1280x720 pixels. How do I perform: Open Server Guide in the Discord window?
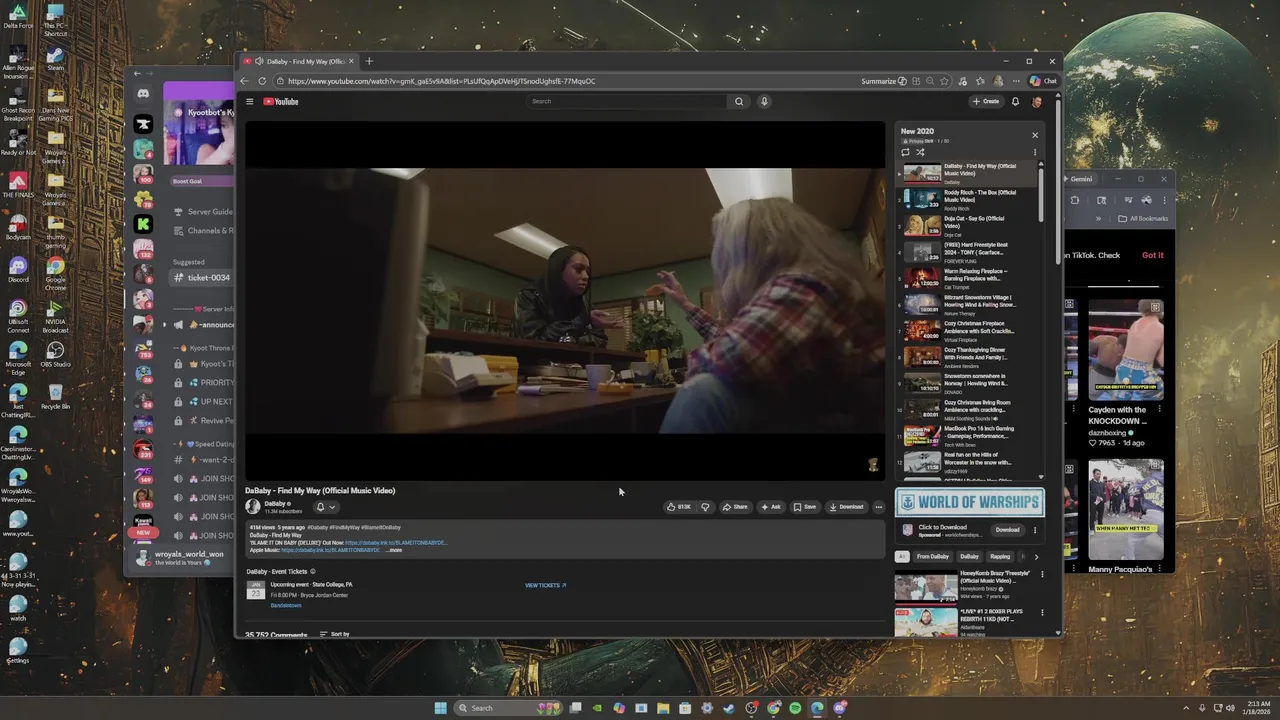coord(203,211)
